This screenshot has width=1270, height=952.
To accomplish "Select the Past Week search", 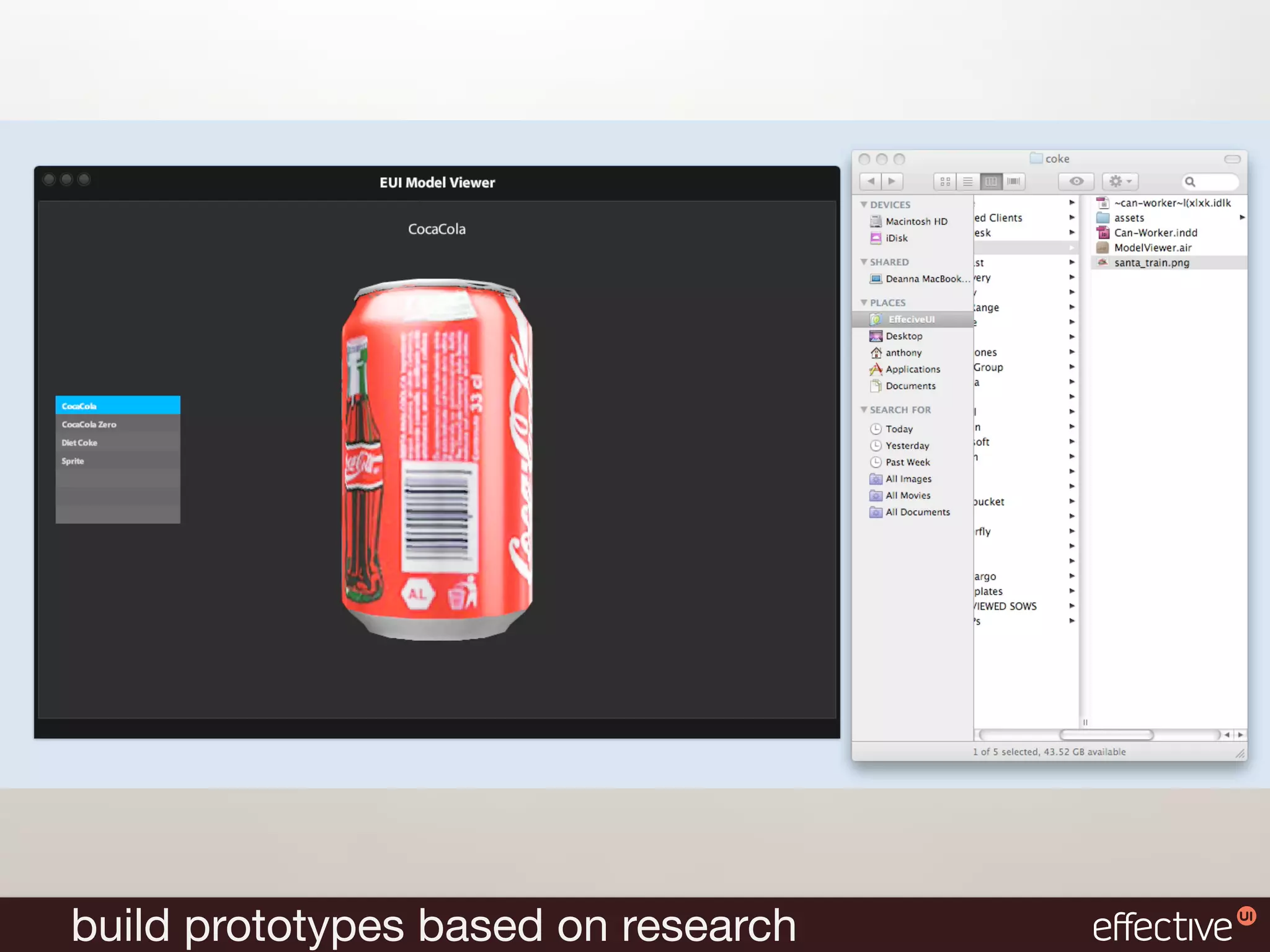I will click(912, 462).
